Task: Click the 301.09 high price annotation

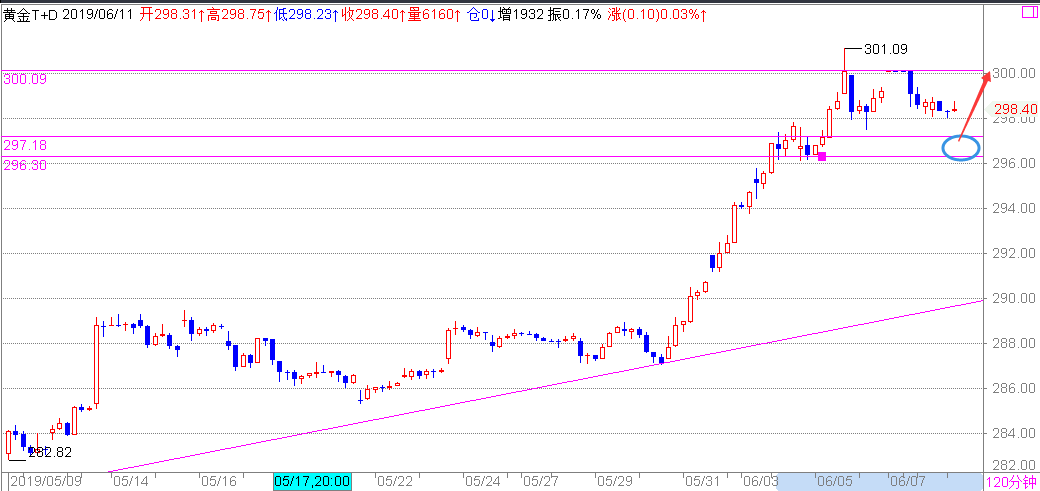Action: click(x=886, y=48)
